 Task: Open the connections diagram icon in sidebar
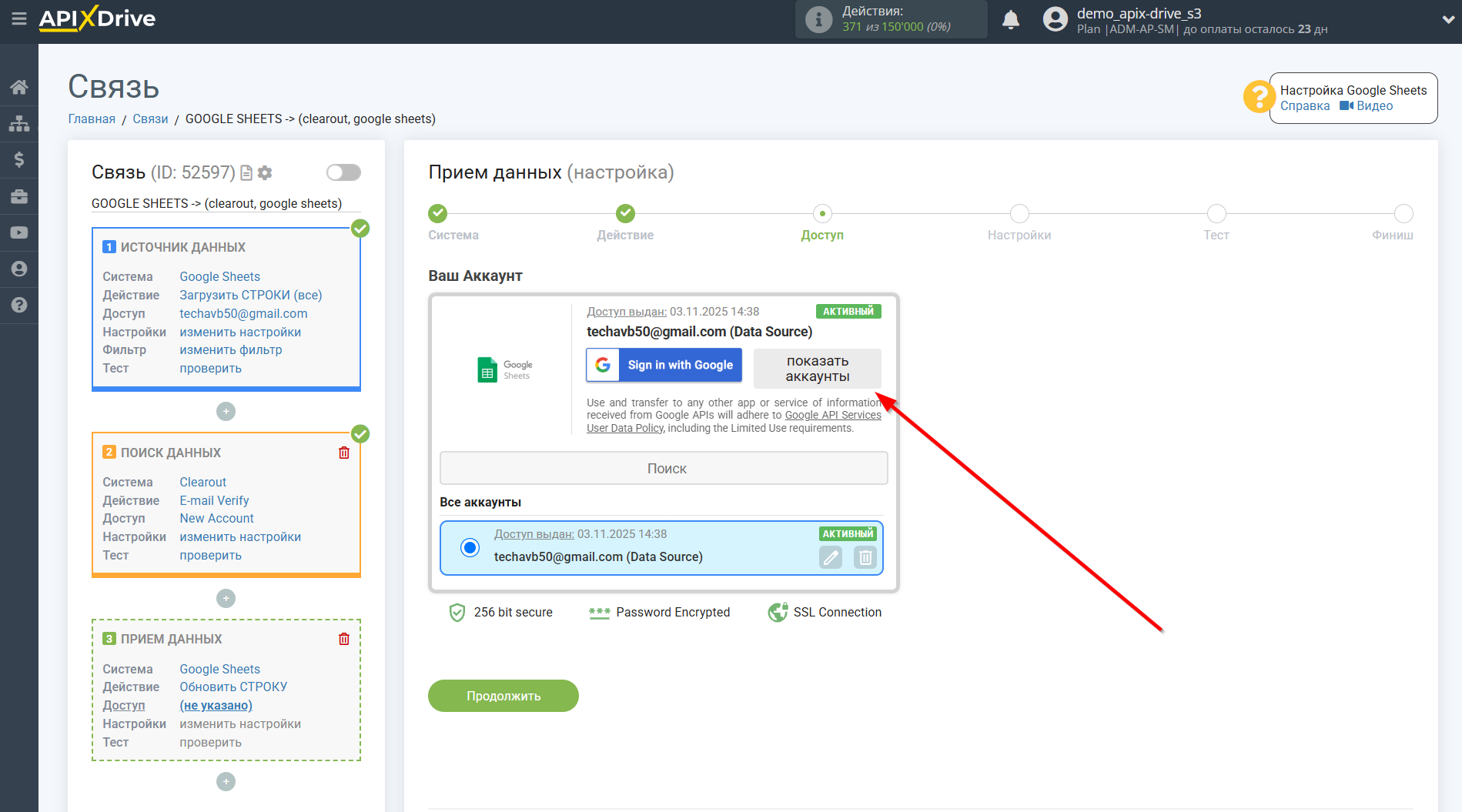19,123
